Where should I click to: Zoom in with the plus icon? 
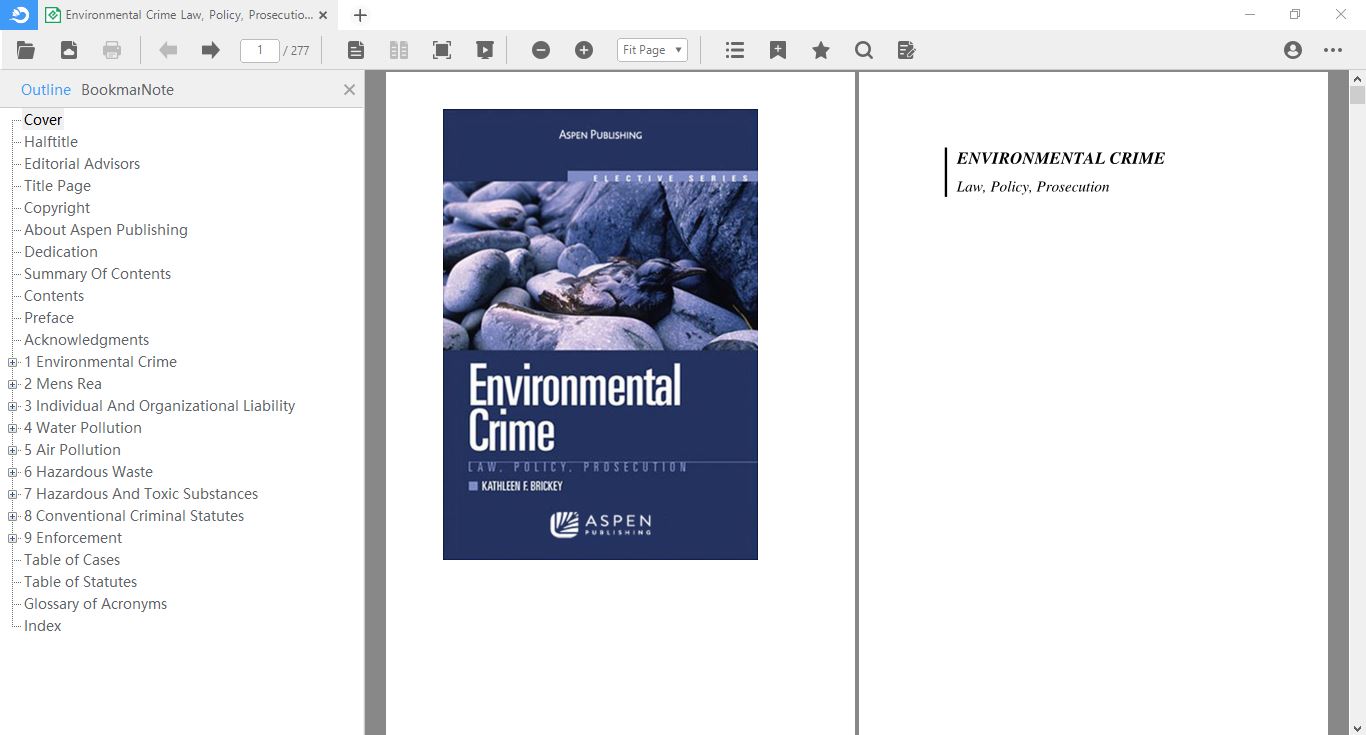(584, 50)
